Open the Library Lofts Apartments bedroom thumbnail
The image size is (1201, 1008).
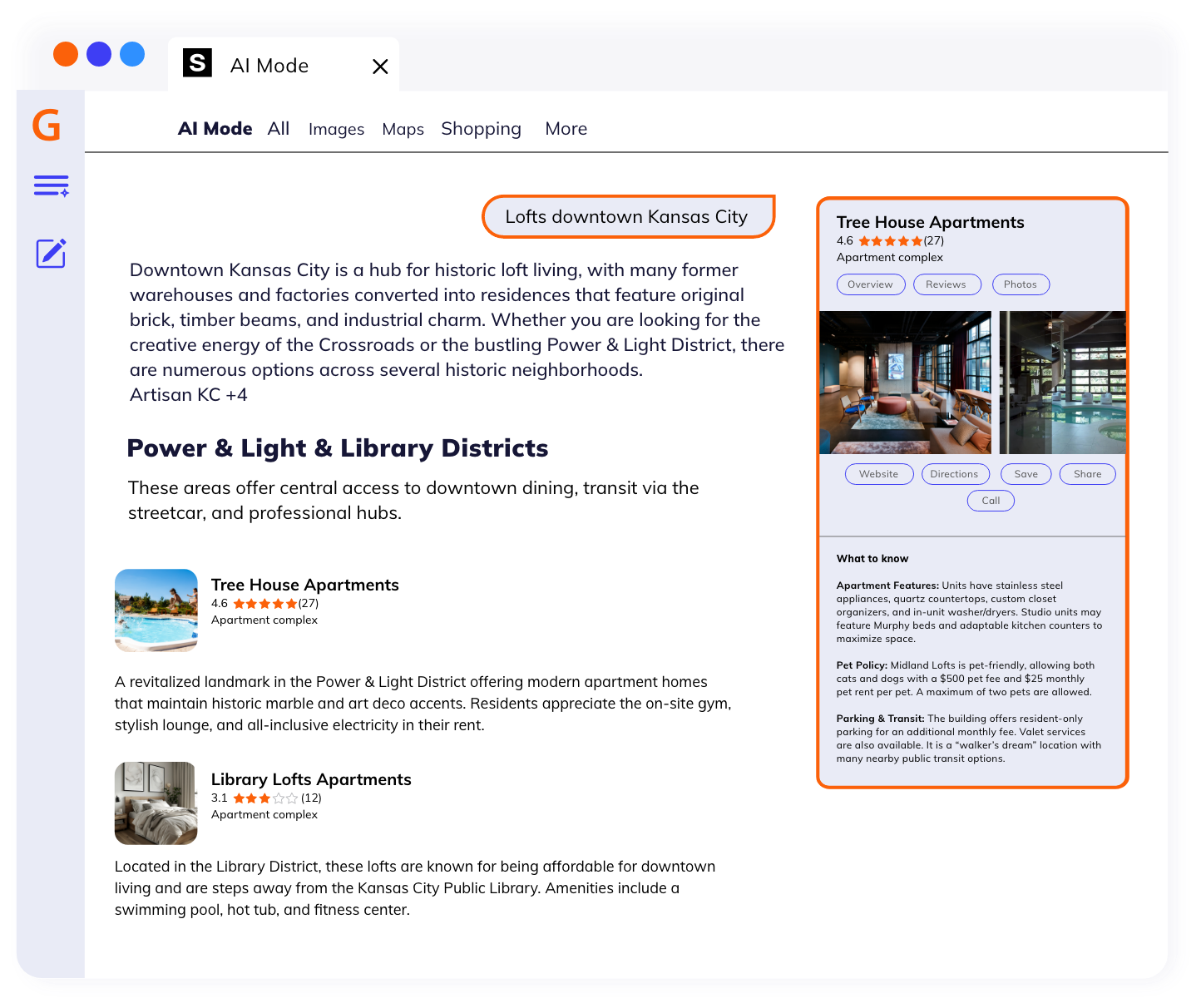pos(156,803)
